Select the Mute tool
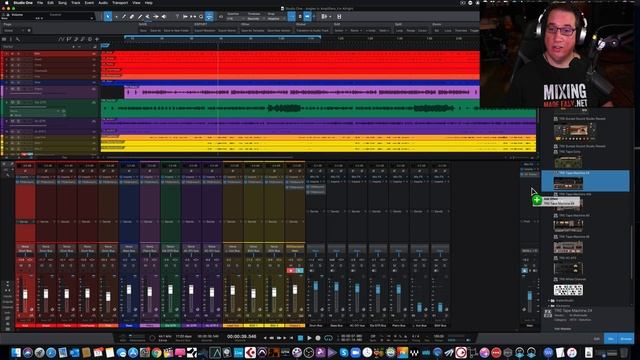The height and width of the screenshot is (360, 640). [147, 17]
